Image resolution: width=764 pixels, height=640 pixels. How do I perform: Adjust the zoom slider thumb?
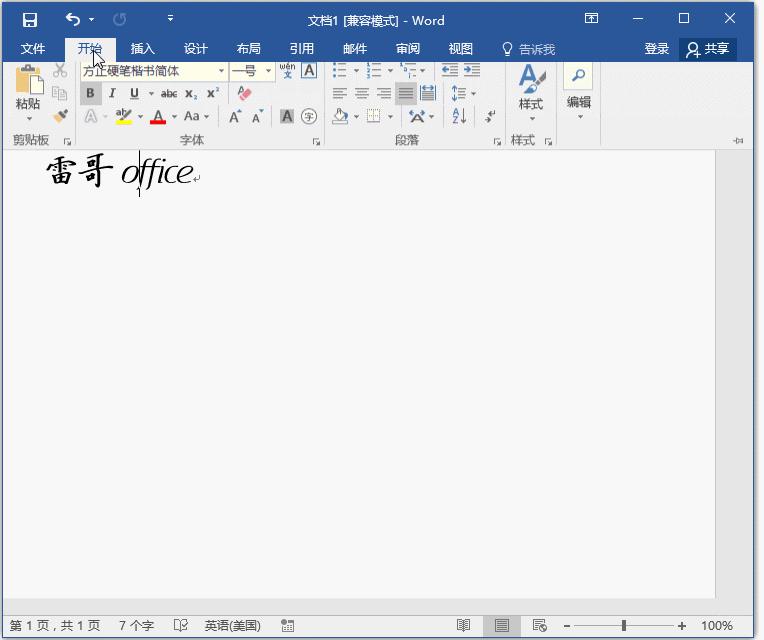624,625
